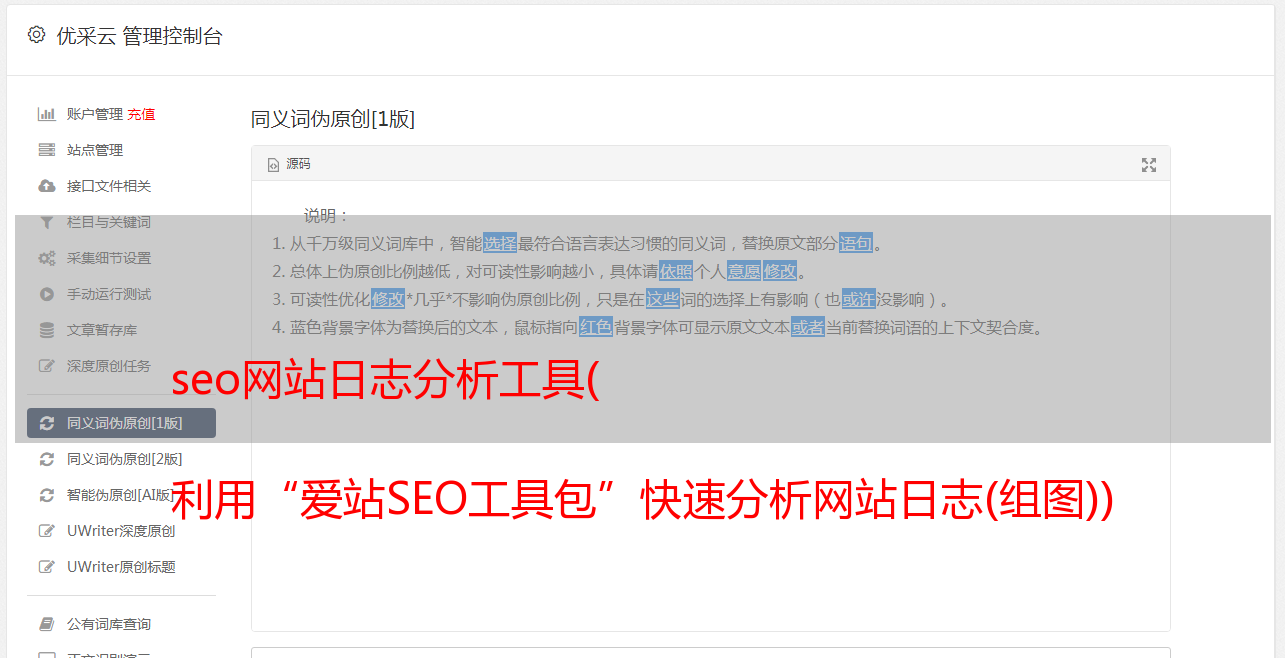Click the play circle icon for 手动运行测试
Viewport: 1285px width, 658px height.
tap(46, 294)
